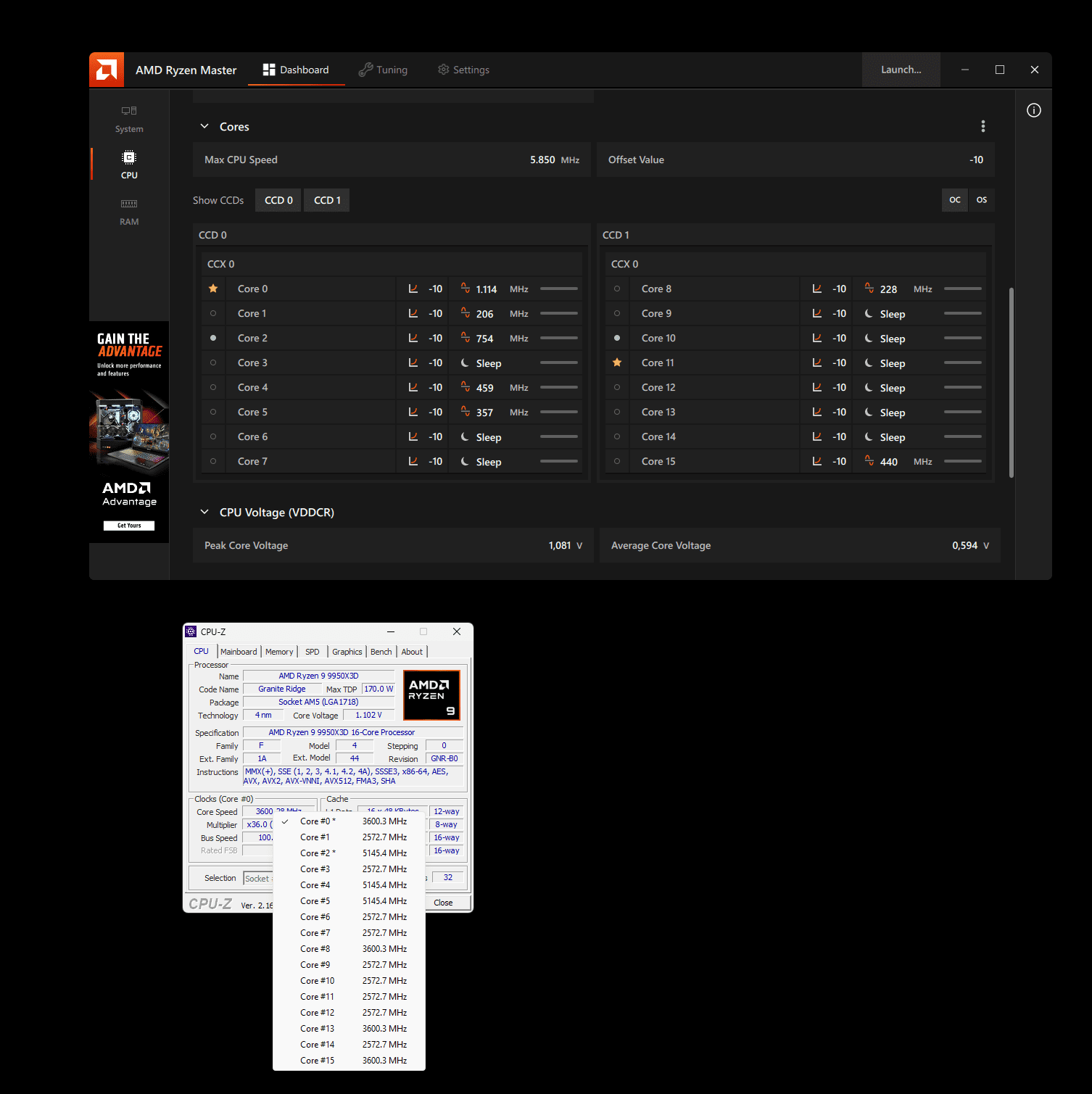Click the filled dot marker beside Core 10
This screenshot has width=1092, height=1094.
pos(617,338)
